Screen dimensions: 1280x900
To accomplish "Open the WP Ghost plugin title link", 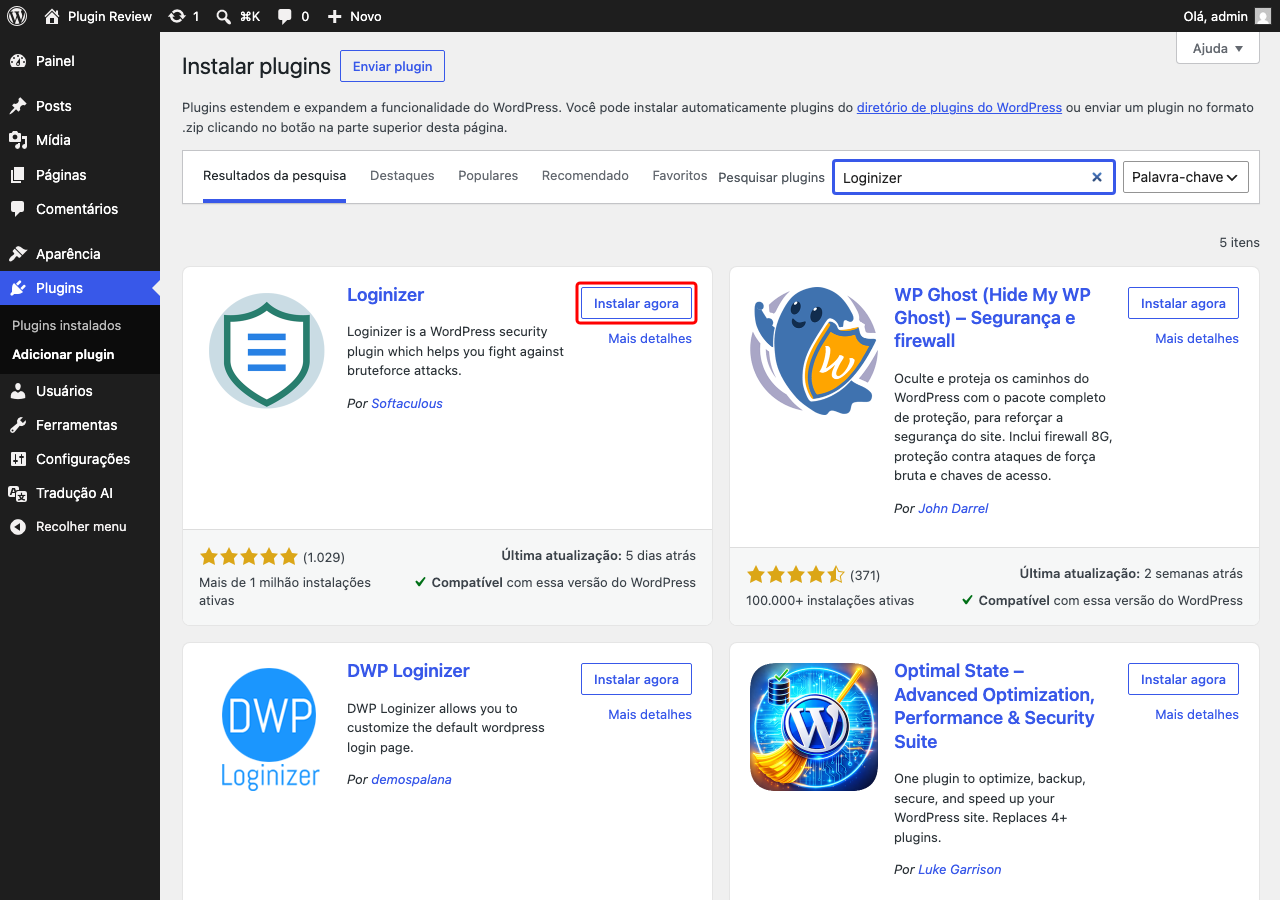I will coord(992,318).
